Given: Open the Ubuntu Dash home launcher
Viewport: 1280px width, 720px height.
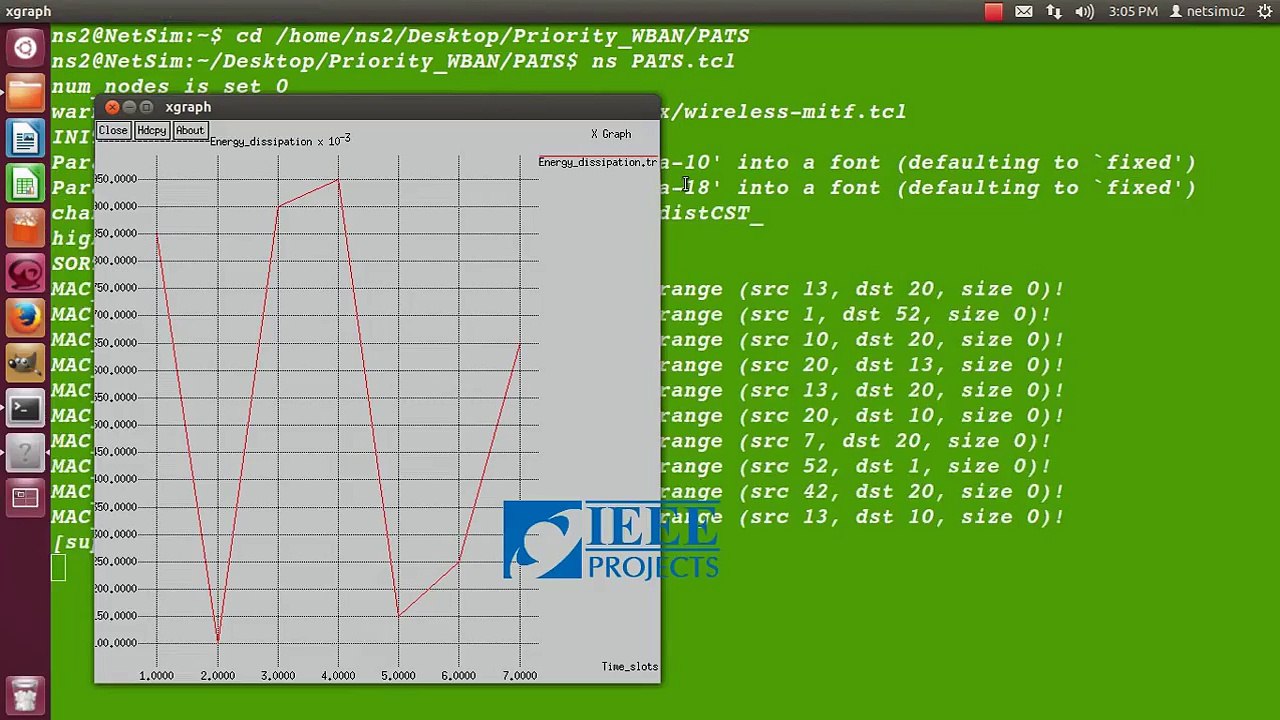Looking at the screenshot, I should tap(26, 48).
